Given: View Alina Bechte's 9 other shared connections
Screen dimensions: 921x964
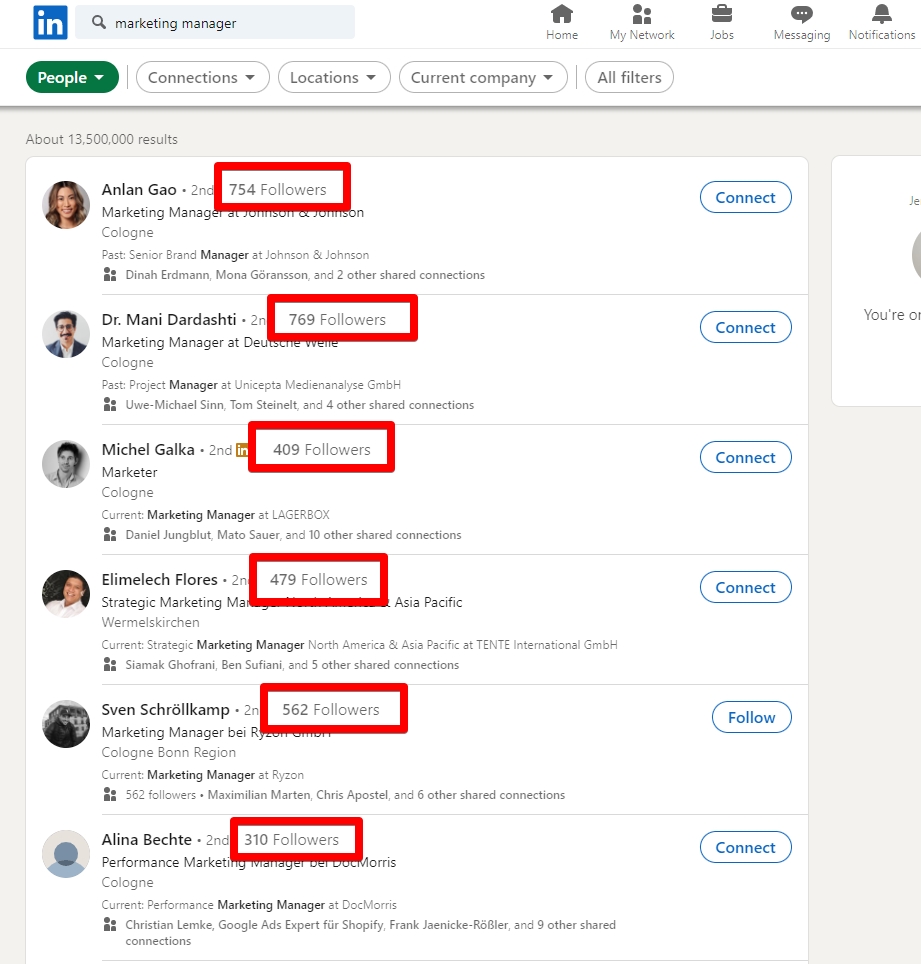Looking at the screenshot, I should click(x=371, y=933).
